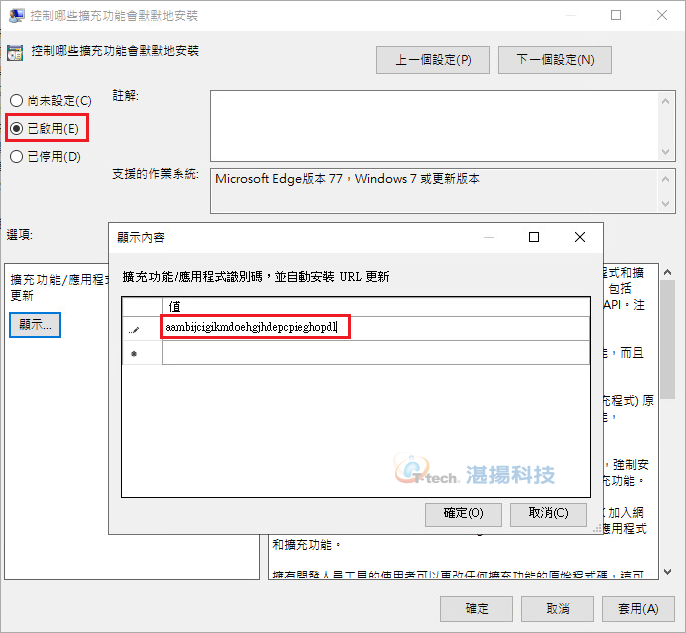686x633 pixels.
Task: Click the 註解 box scroll up arrow
Action: point(665,101)
